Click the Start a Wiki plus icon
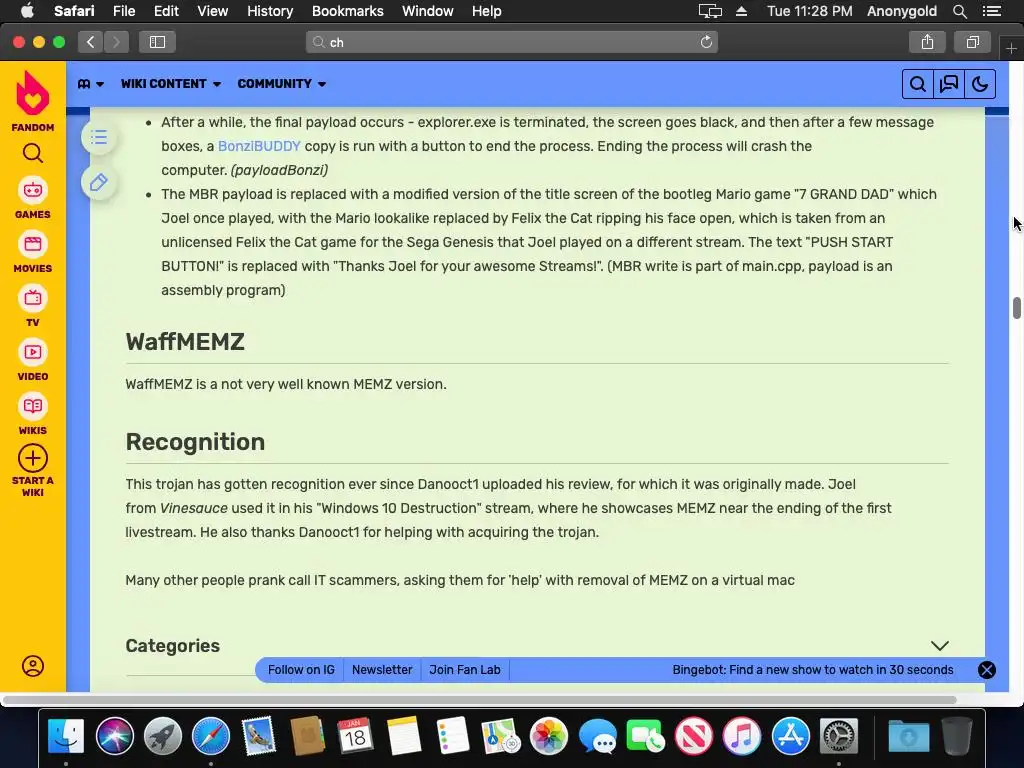This screenshot has height=768, width=1024. coord(33,458)
